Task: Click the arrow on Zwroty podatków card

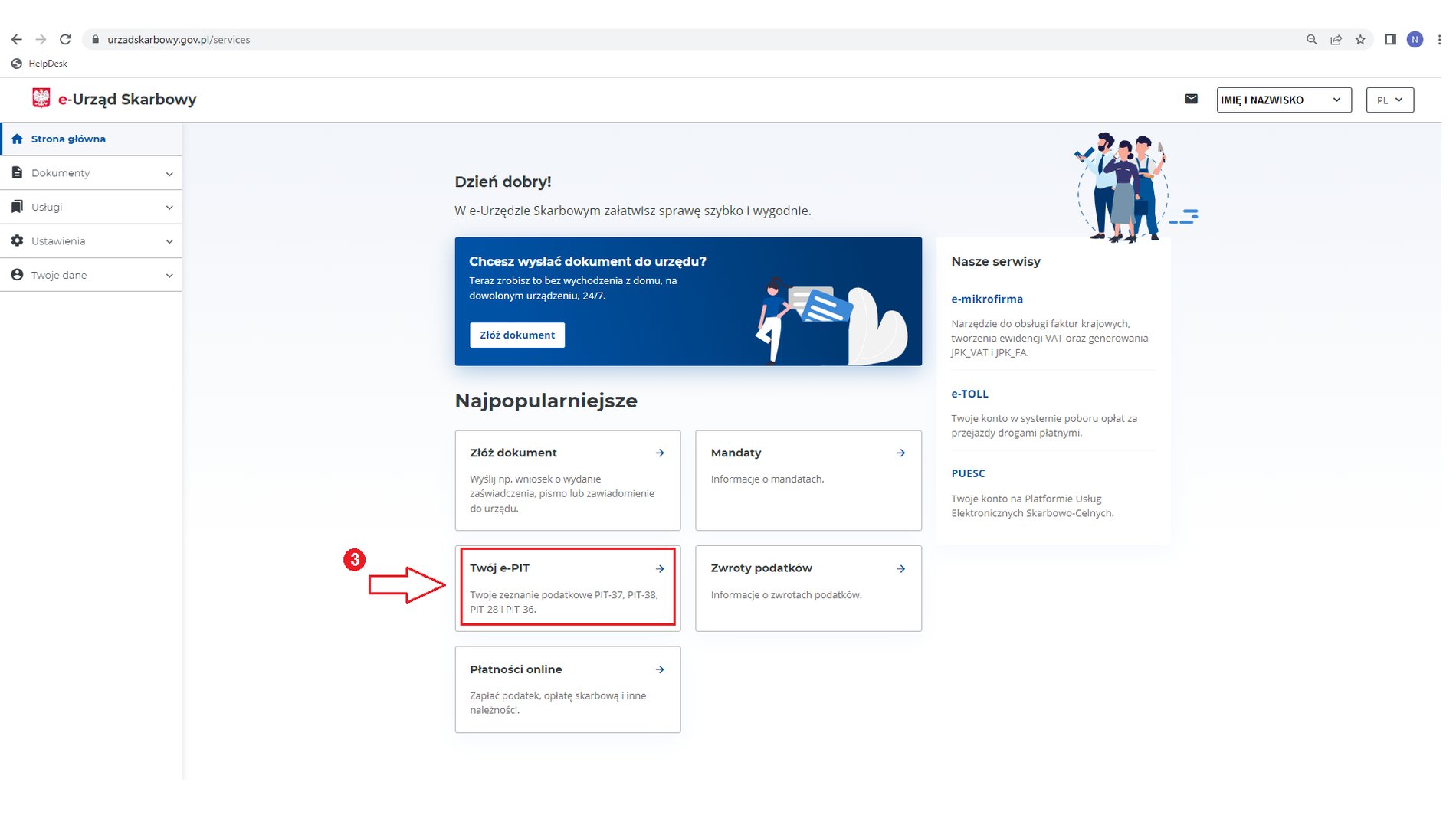Action: (x=900, y=568)
